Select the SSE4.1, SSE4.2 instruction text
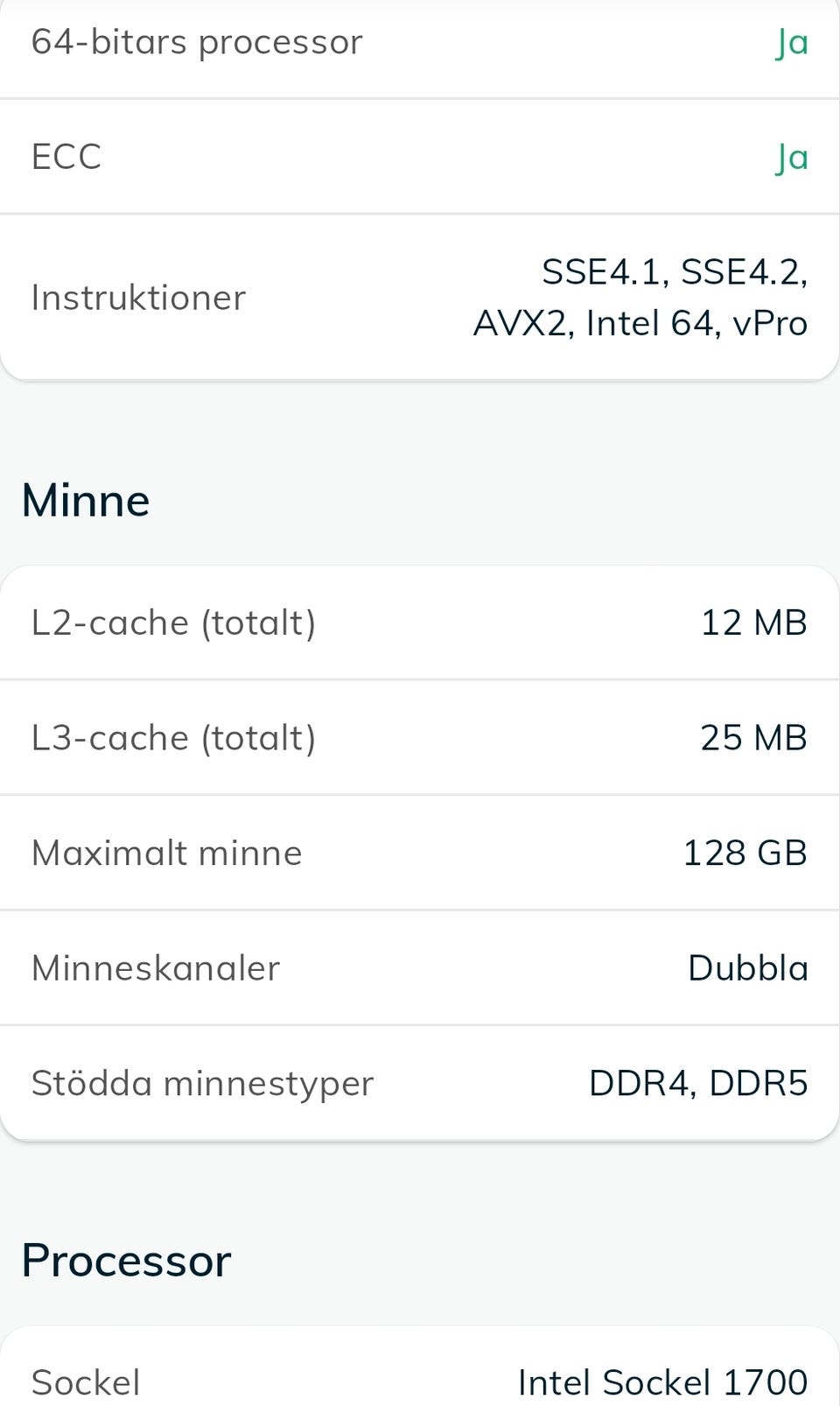The height and width of the screenshot is (1406, 840). 675,271
